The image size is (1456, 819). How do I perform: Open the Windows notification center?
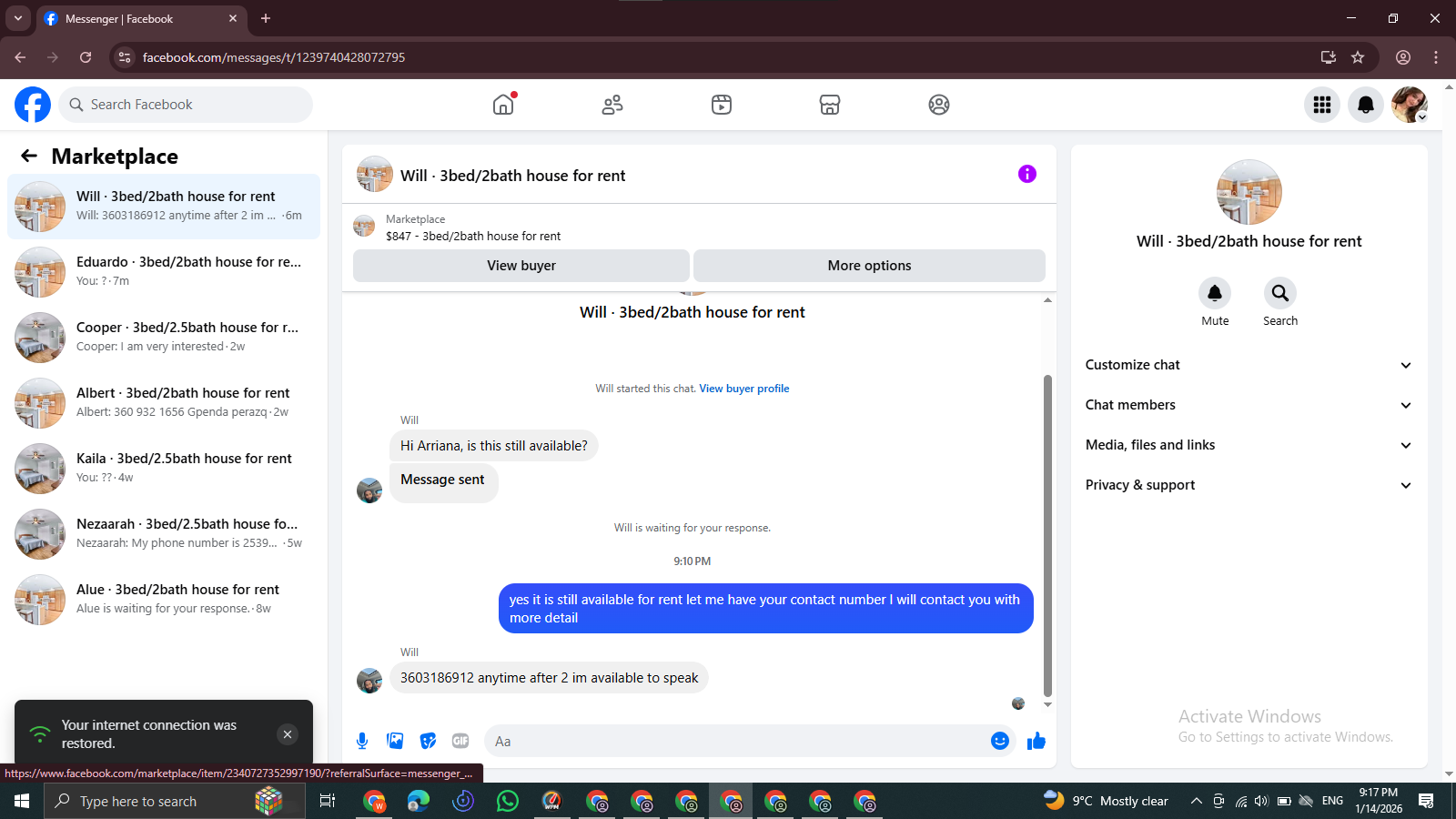pos(1426,801)
